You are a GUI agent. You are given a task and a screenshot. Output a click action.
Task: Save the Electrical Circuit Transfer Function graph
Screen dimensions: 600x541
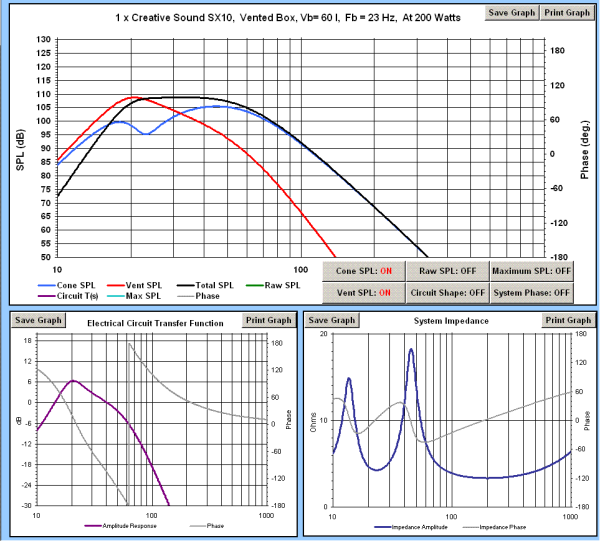coord(37,320)
